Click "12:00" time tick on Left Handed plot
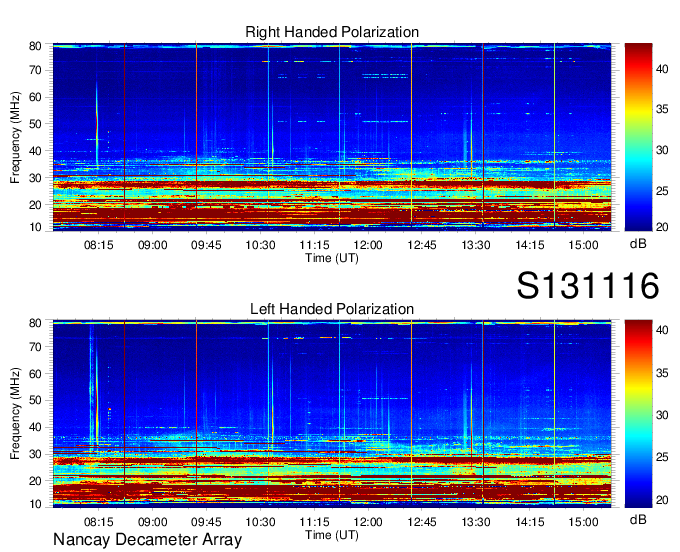 (368, 521)
